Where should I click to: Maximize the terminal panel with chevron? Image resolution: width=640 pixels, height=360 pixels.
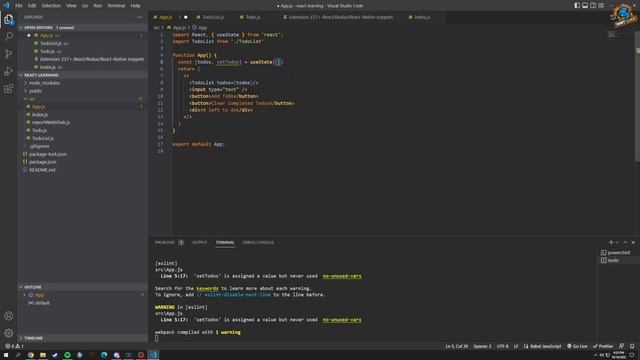625,242
